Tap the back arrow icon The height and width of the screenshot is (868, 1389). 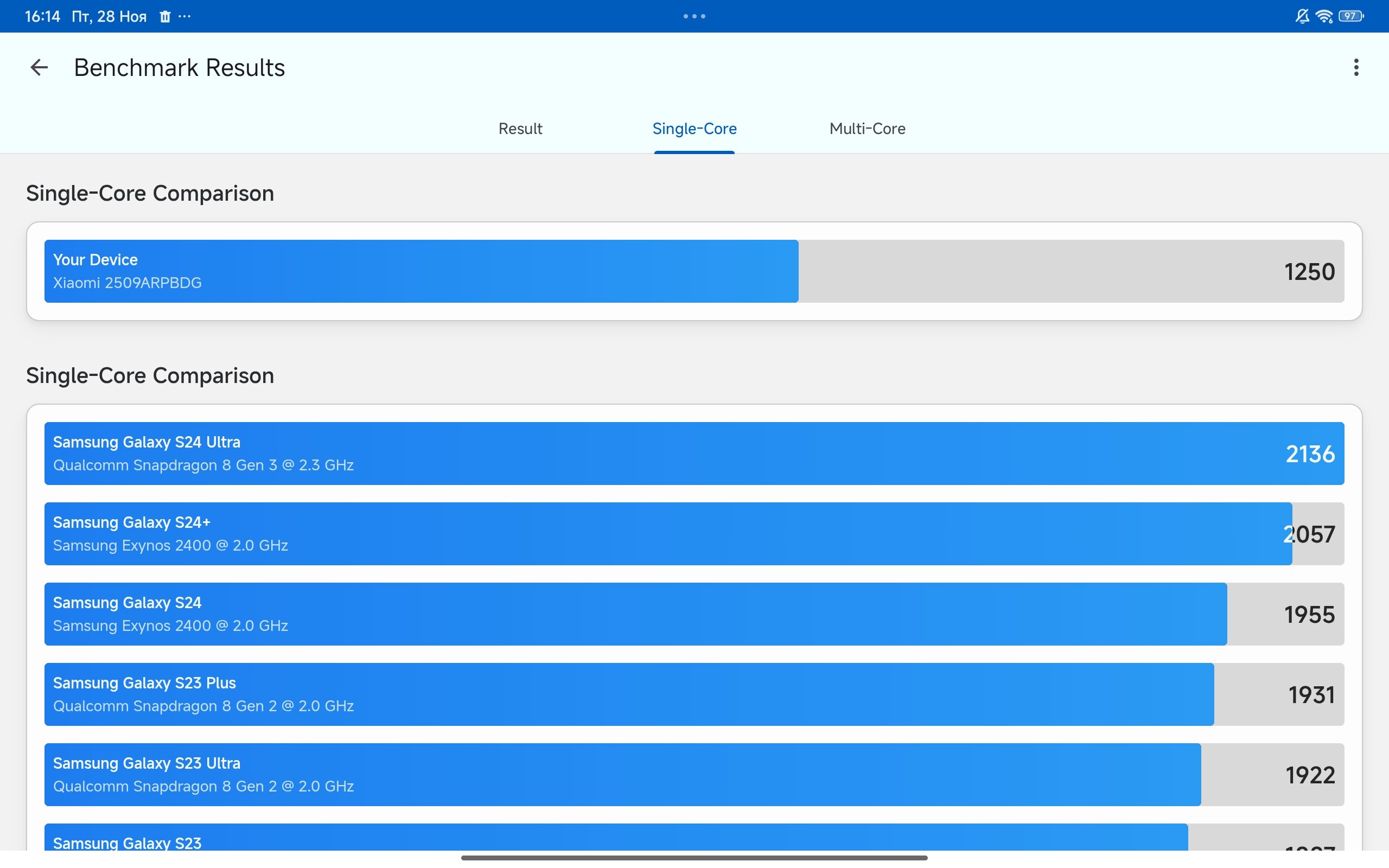[x=39, y=68]
